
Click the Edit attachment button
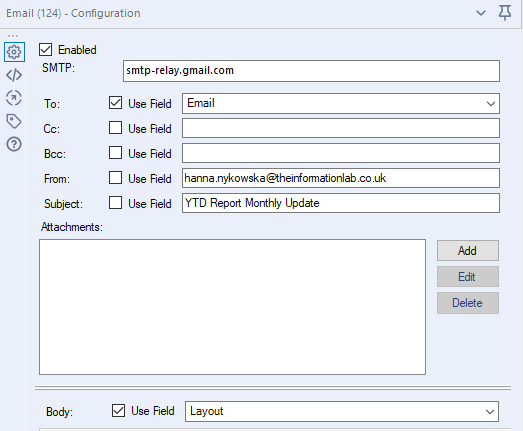[x=468, y=277]
